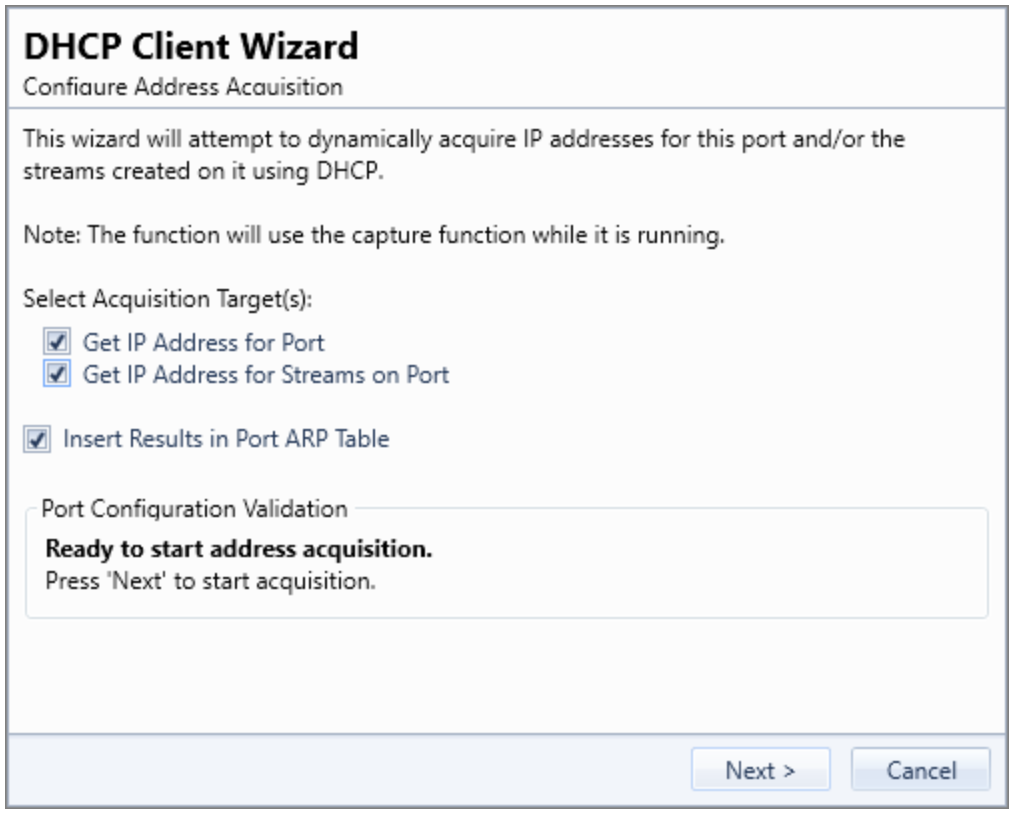Viewport: 1018px width, 818px height.
Task: Cancel the DHCP Client Wizard
Action: [921, 770]
